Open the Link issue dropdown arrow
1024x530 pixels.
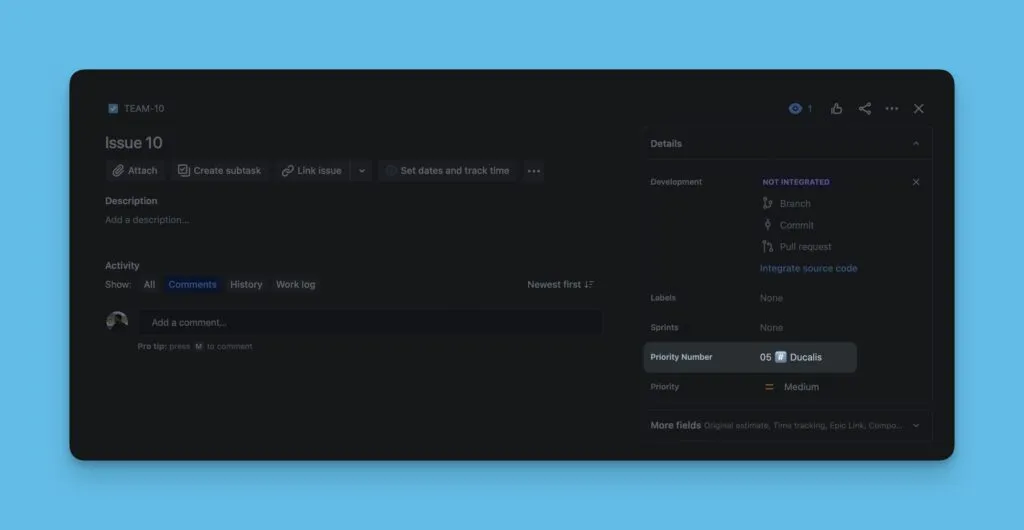click(x=362, y=171)
